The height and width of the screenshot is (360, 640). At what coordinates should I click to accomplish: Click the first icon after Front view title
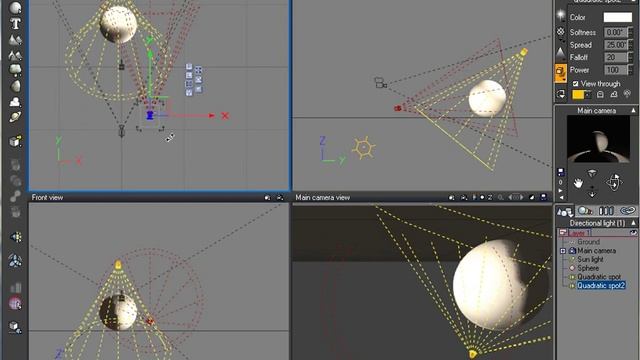click(267, 198)
